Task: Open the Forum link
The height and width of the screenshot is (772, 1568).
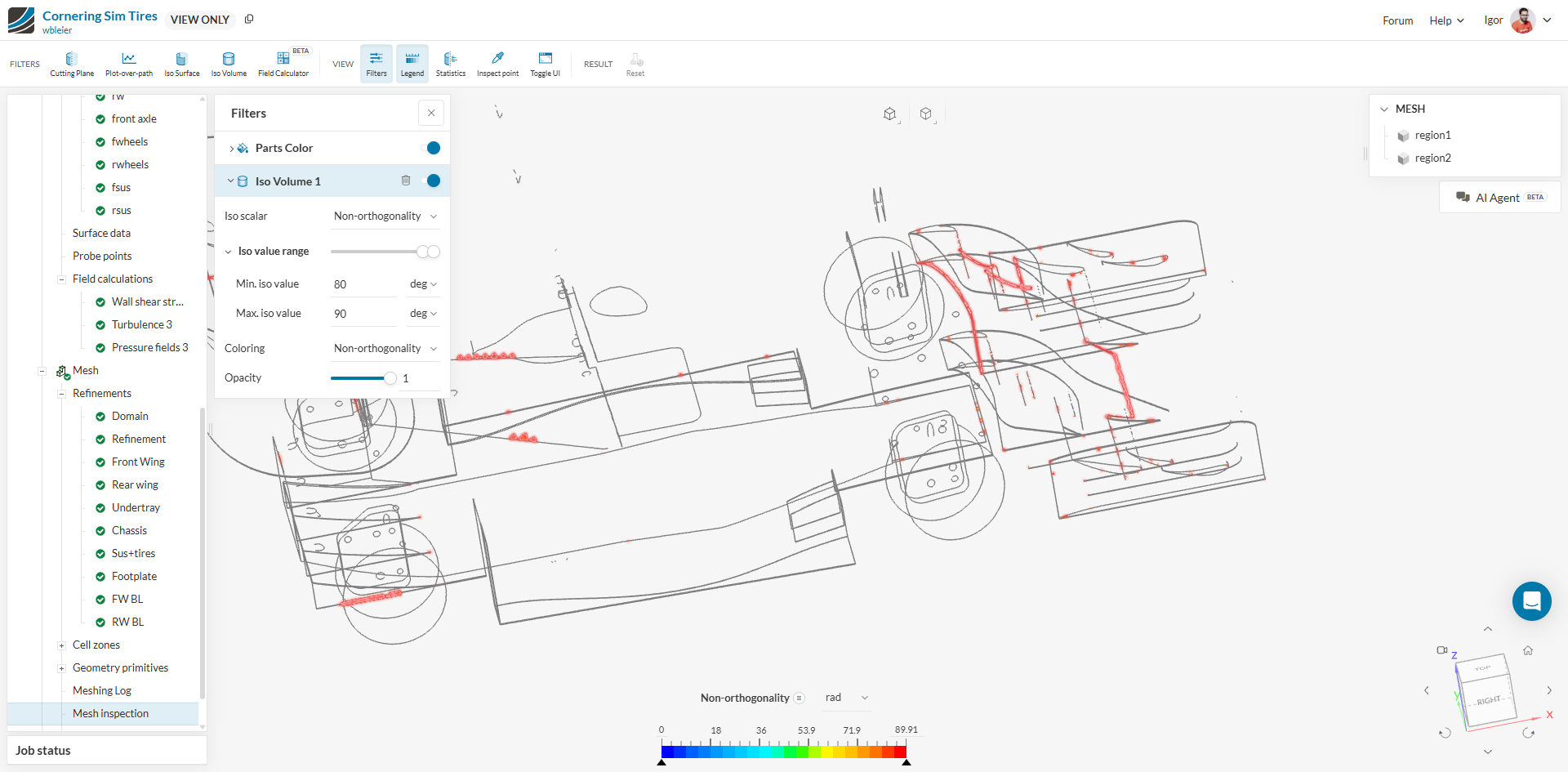Action: point(1397,20)
